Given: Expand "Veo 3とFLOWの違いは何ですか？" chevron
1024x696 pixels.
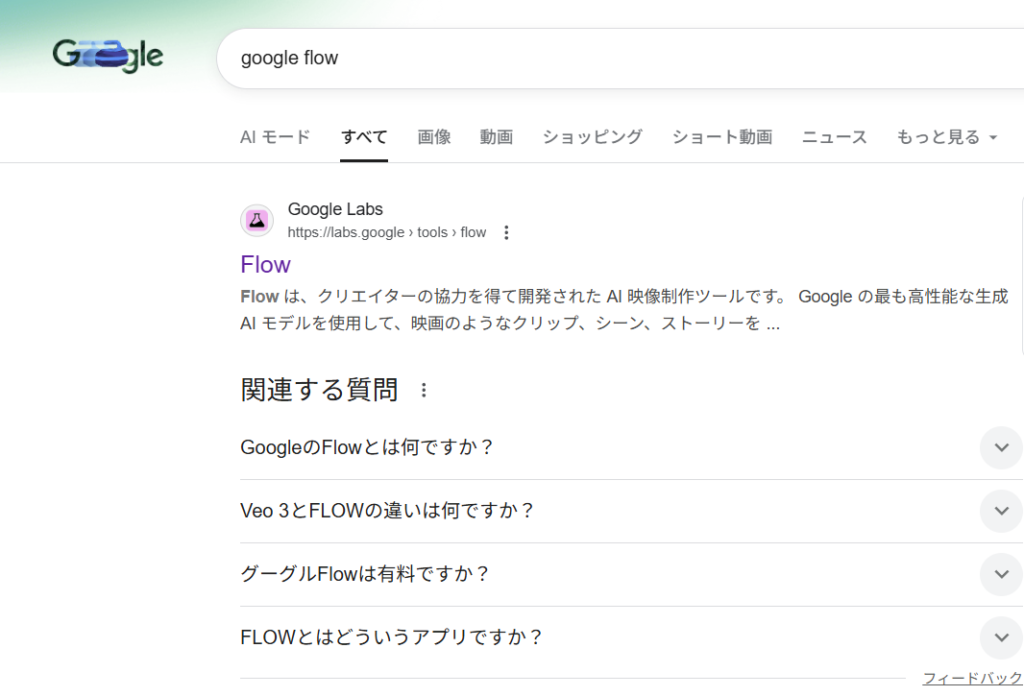Looking at the screenshot, I should pyautogui.click(x=1001, y=511).
